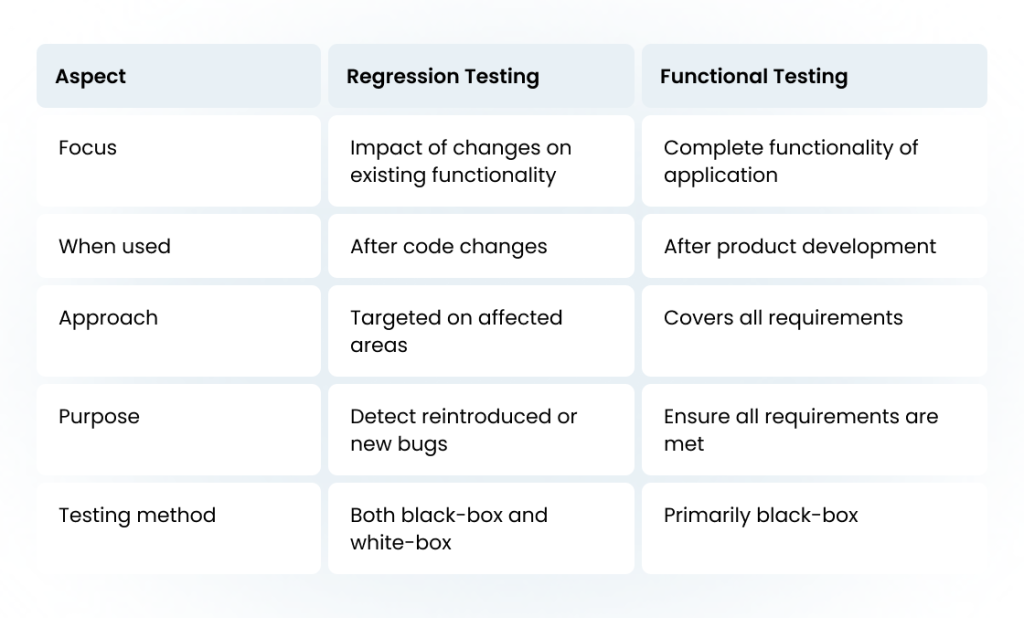The image size is (1024, 618).
Task: Select the 'Covers all requirements' cell
Action: click(814, 331)
